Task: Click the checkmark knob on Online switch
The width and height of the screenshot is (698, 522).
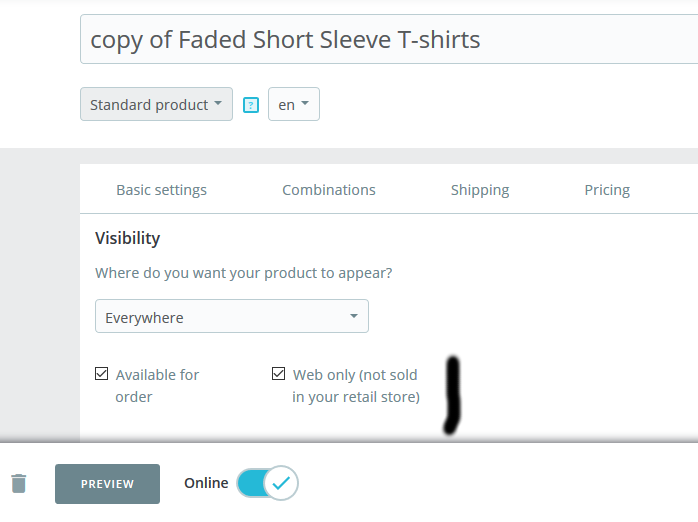Action: coord(281,484)
